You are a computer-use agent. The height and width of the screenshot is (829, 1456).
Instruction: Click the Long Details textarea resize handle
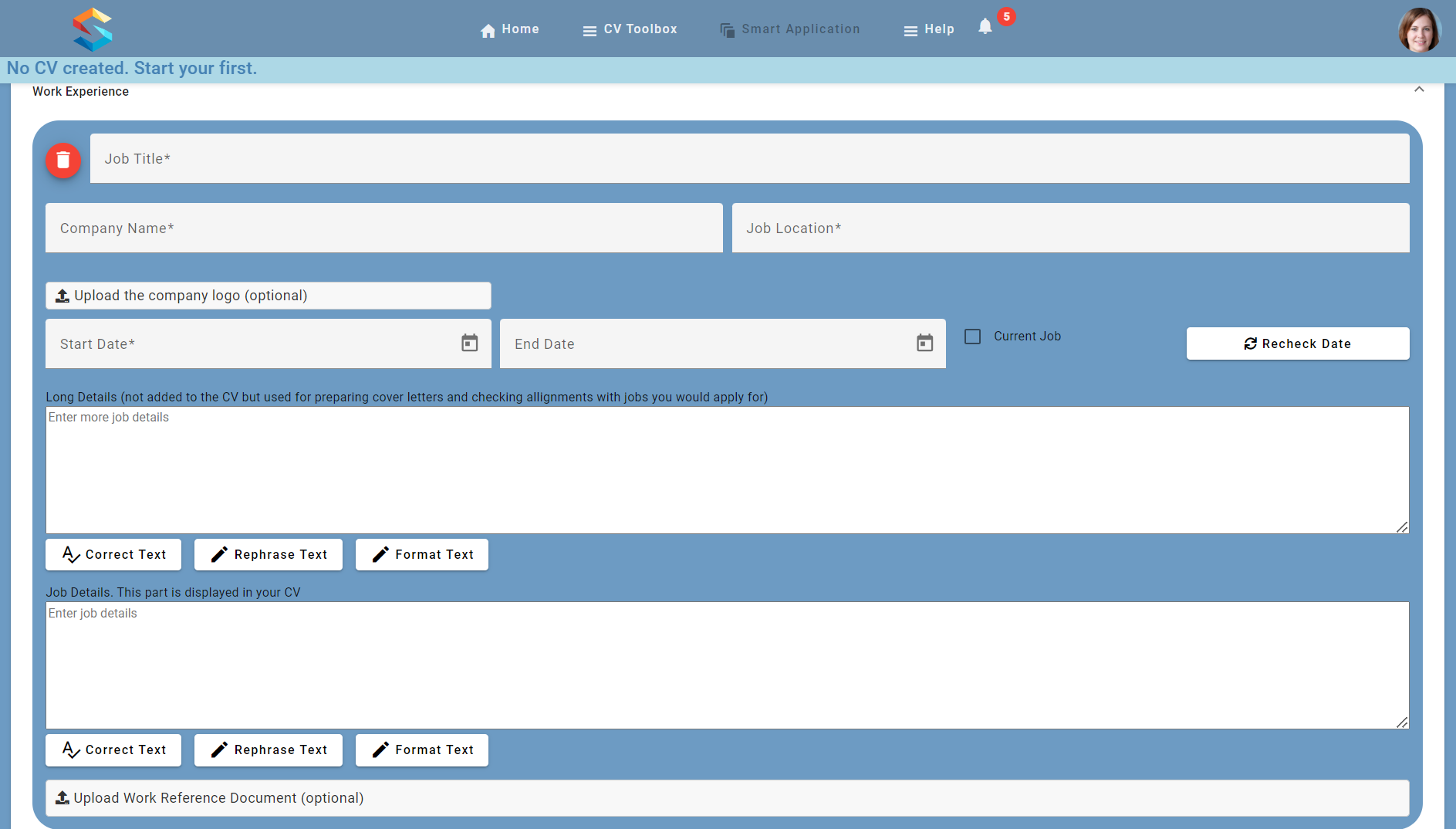pos(1402,527)
